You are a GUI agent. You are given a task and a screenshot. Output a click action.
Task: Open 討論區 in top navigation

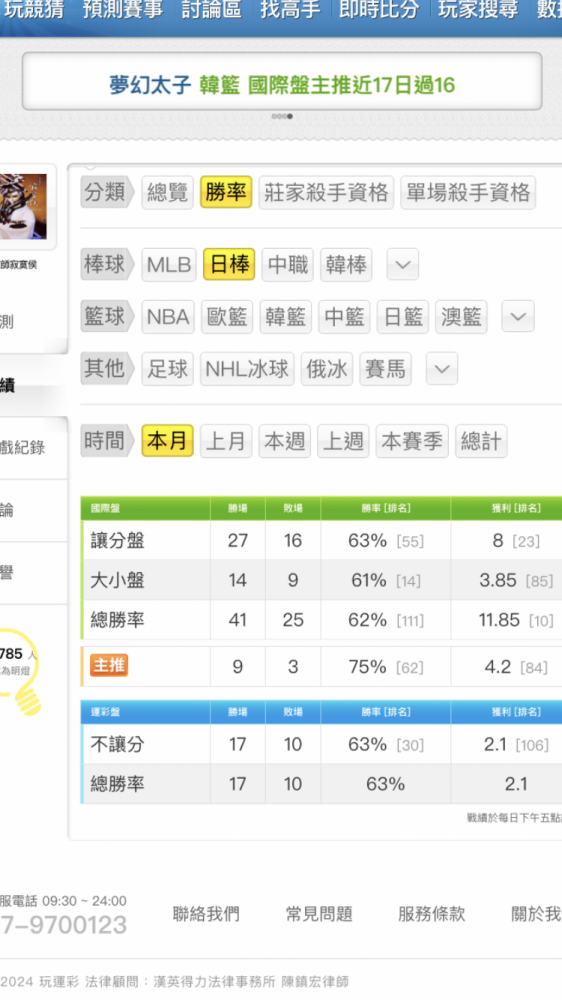click(x=211, y=10)
